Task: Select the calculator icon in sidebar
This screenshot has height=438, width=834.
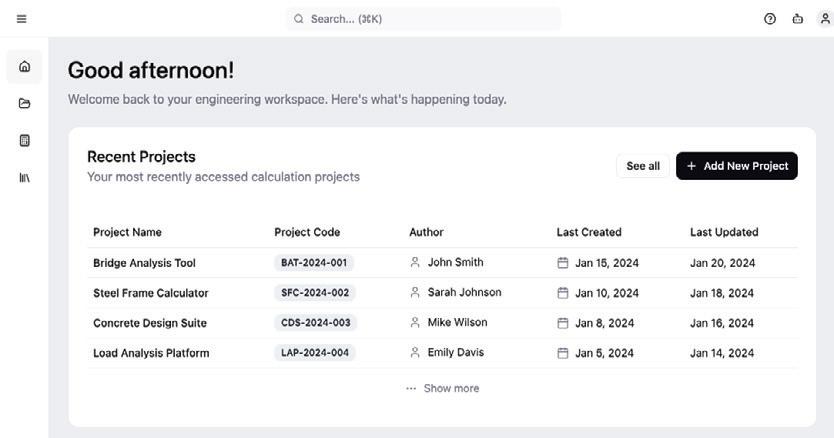Action: (25, 141)
